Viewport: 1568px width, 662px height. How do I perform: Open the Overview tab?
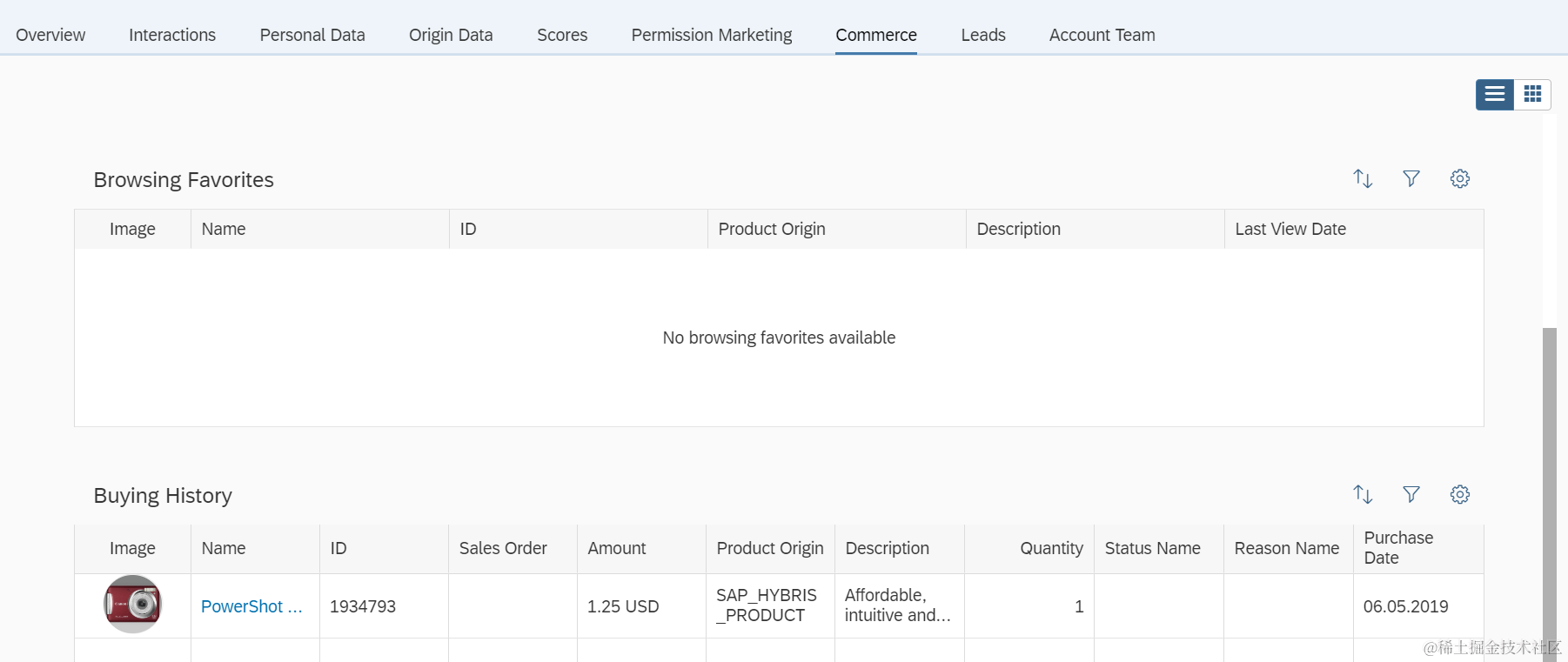pos(50,35)
